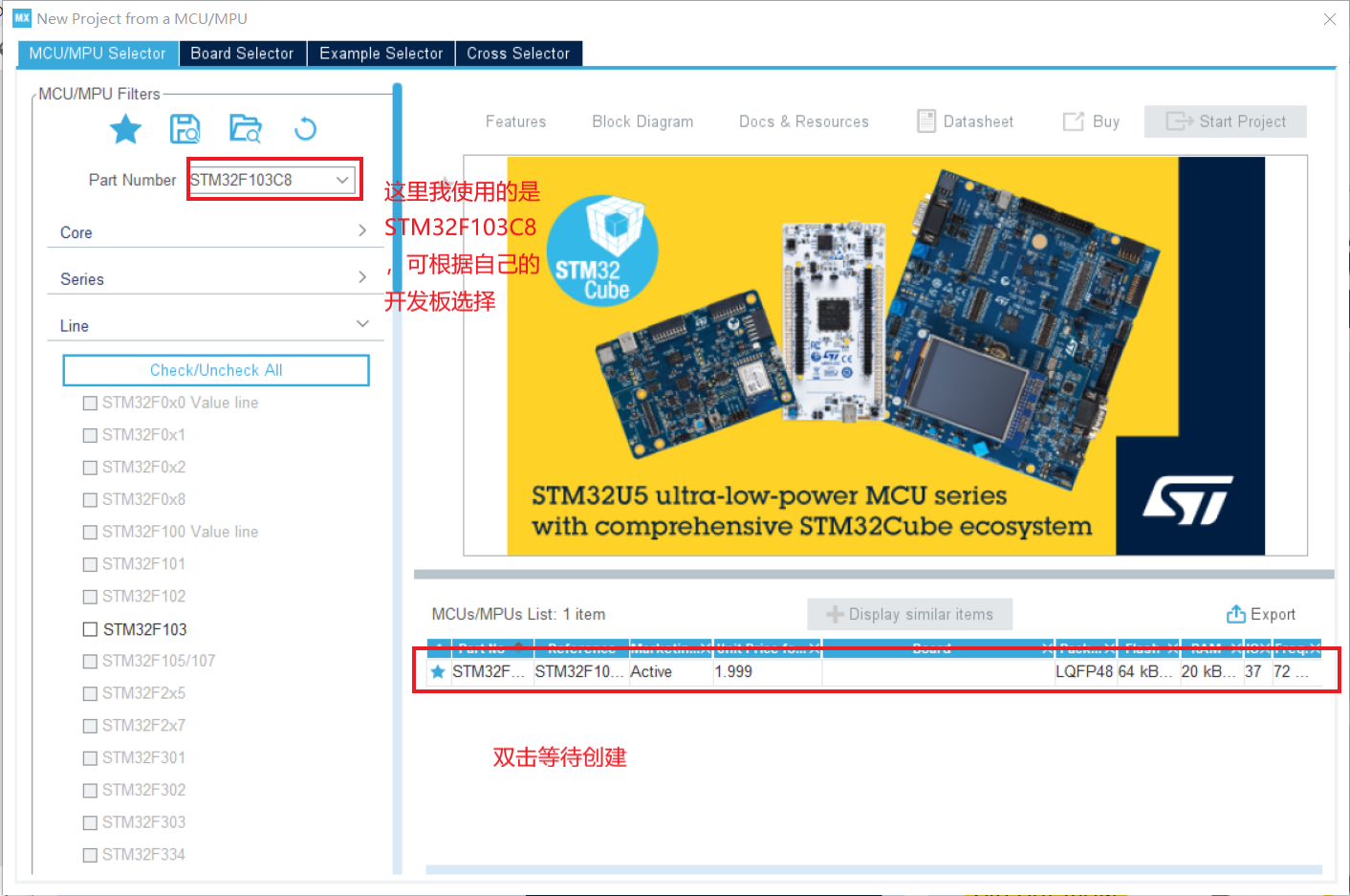Click the star icon in the STM32F row
This screenshot has width=1350, height=896.
[438, 672]
